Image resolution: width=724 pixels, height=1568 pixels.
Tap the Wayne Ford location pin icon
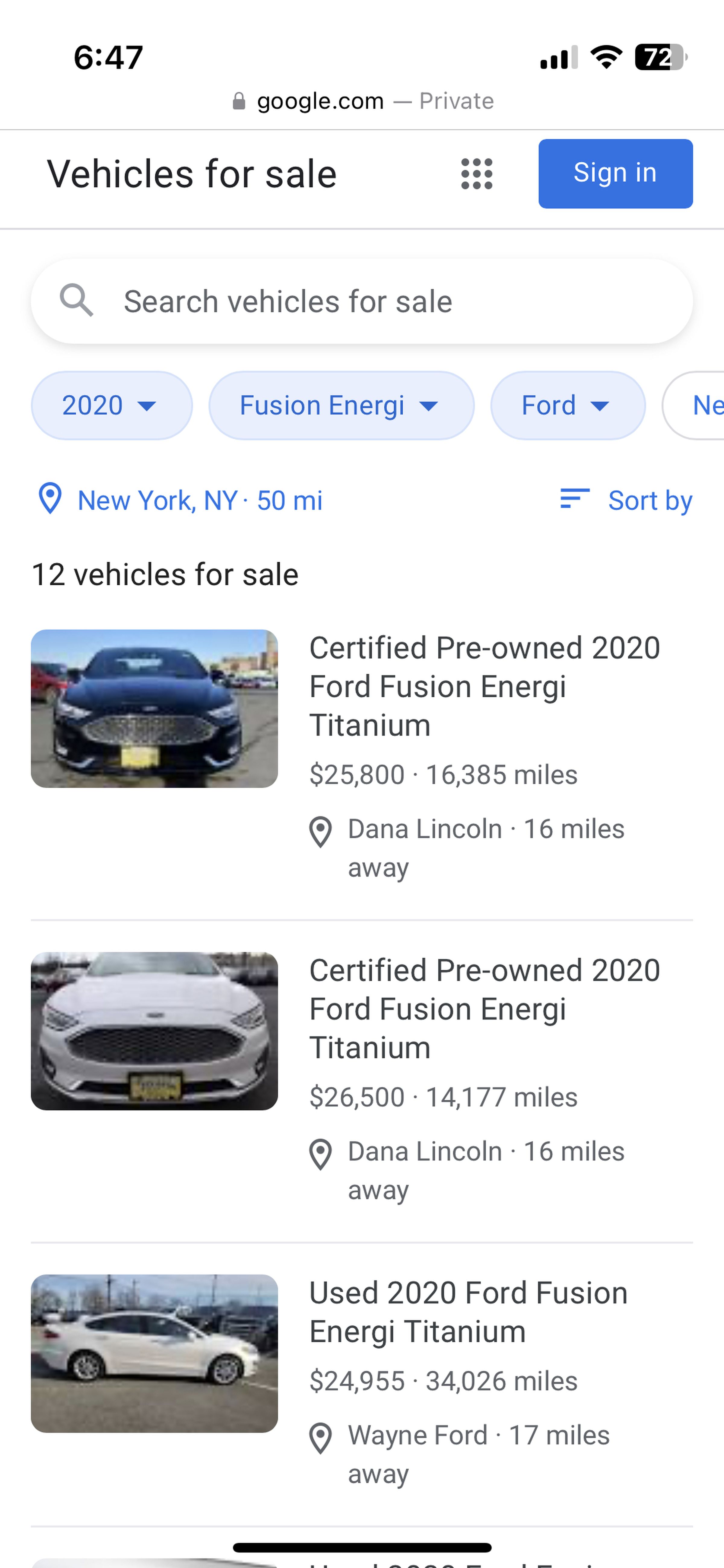(x=321, y=1438)
